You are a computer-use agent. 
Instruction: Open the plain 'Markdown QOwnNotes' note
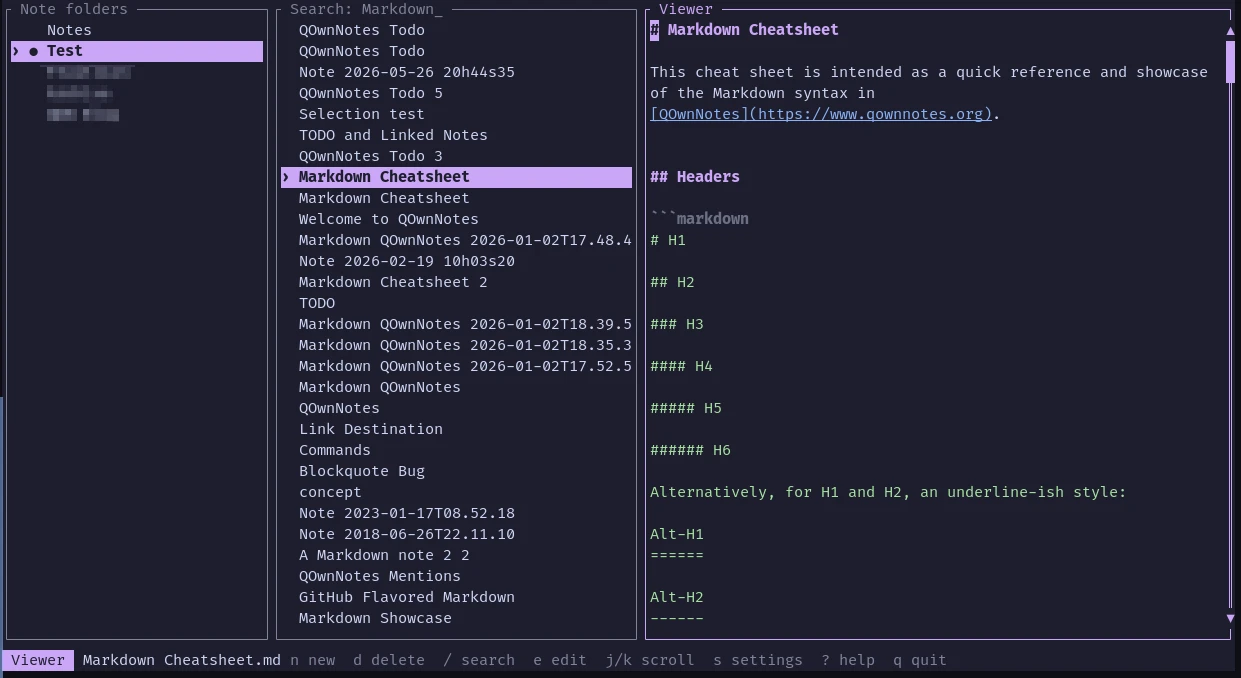(380, 387)
